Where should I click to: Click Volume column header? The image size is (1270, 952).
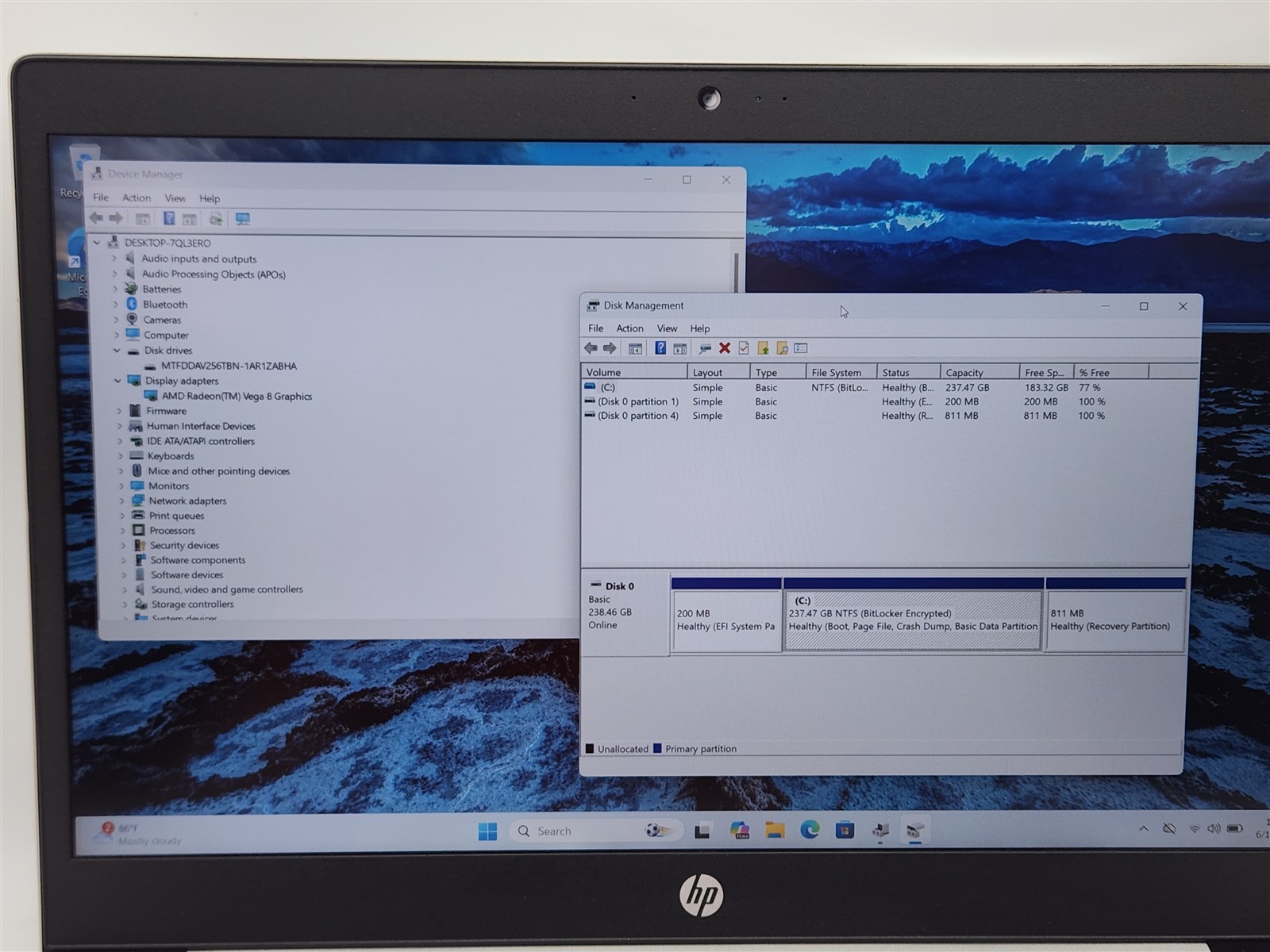(x=634, y=372)
